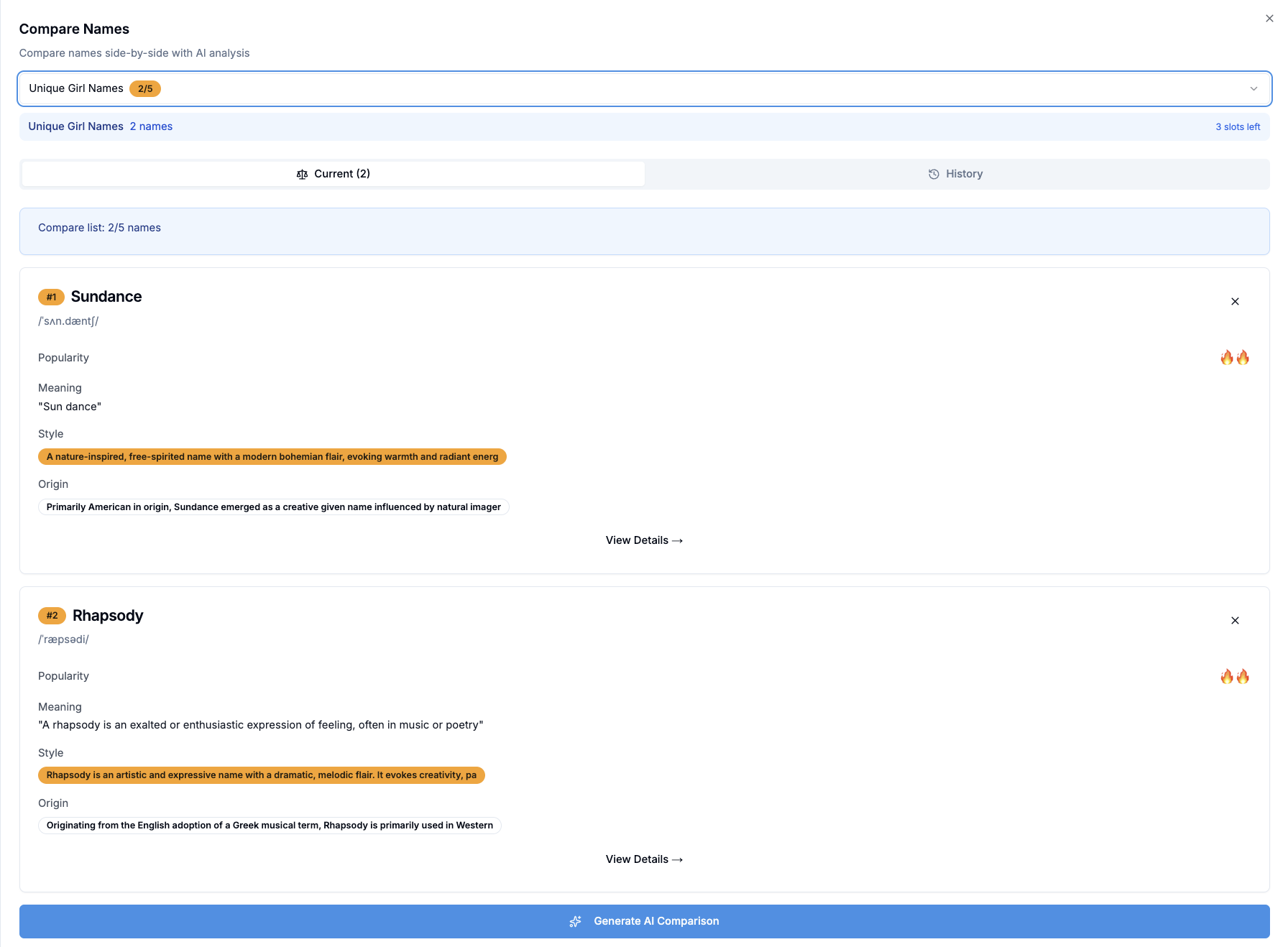This screenshot has width=1288, height=947.
Task: Open View Details for Sundance
Action: click(643, 540)
